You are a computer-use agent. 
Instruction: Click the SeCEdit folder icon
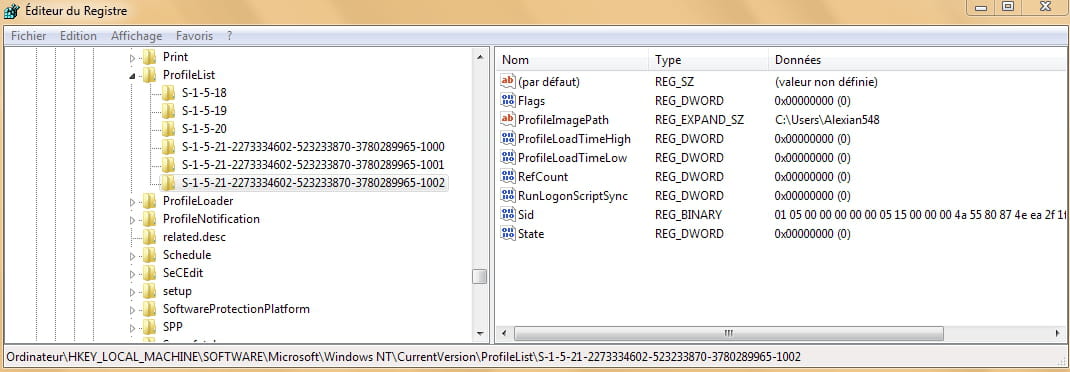[x=149, y=273]
